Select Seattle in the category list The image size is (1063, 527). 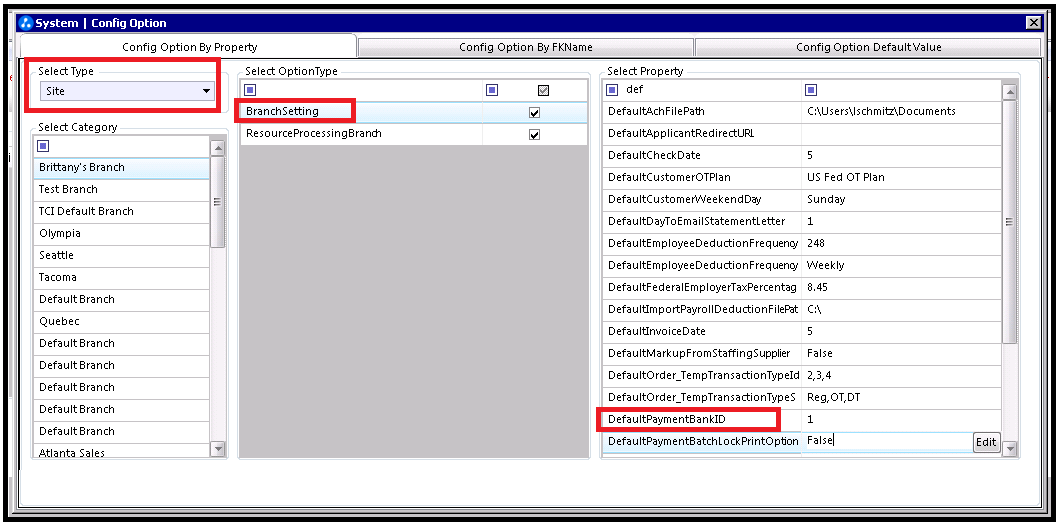click(x=121, y=256)
